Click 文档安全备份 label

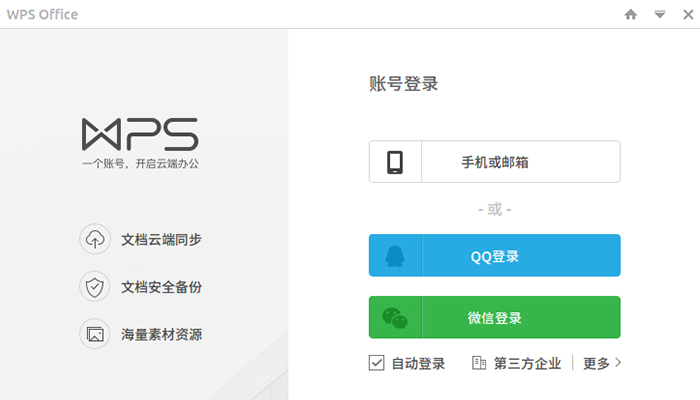162,287
